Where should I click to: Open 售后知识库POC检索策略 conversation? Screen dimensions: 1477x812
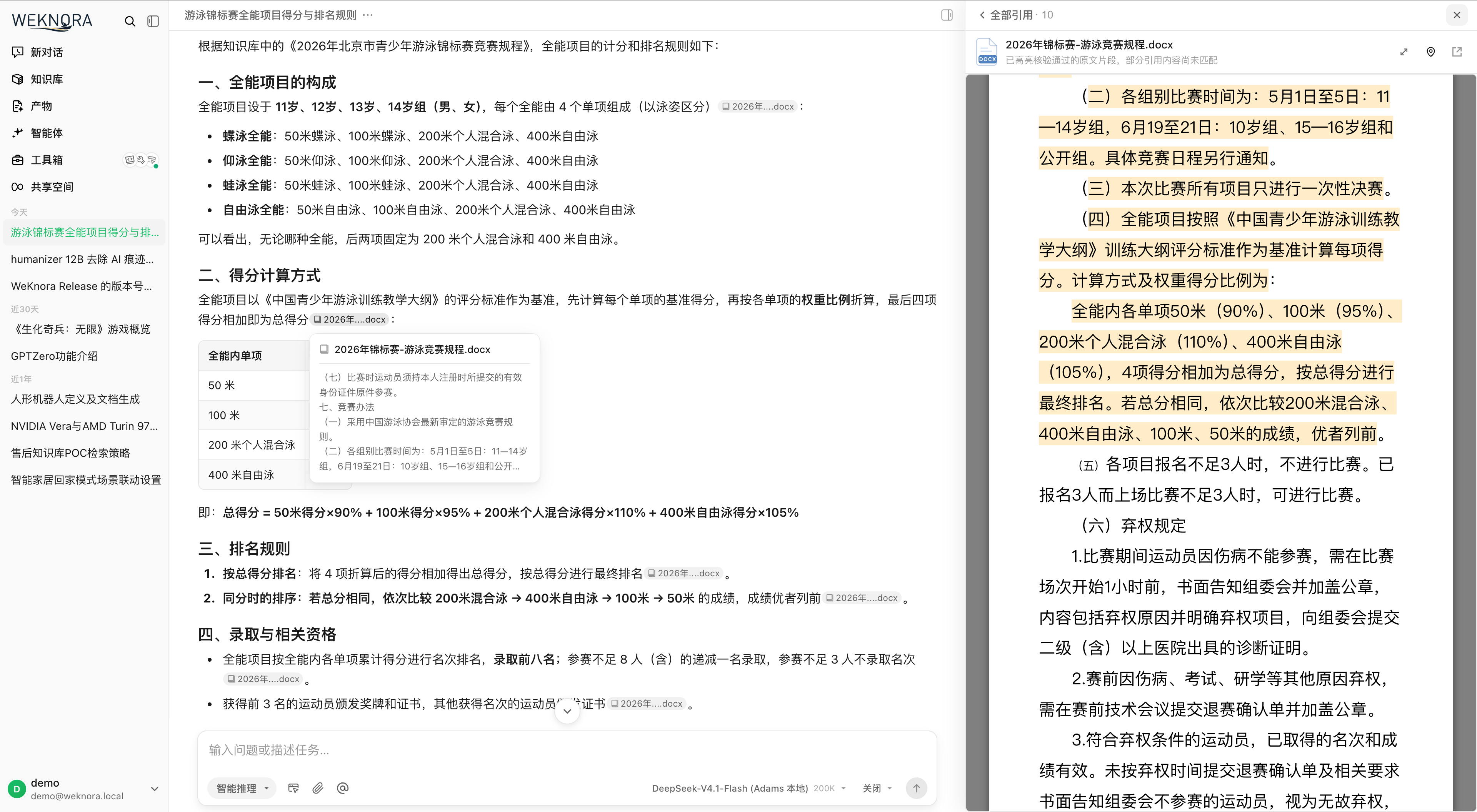point(84,453)
